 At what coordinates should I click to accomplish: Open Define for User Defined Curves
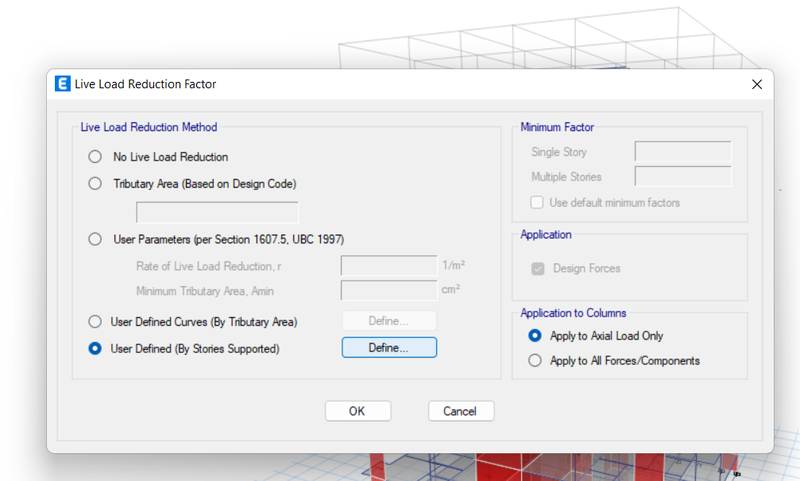point(389,321)
